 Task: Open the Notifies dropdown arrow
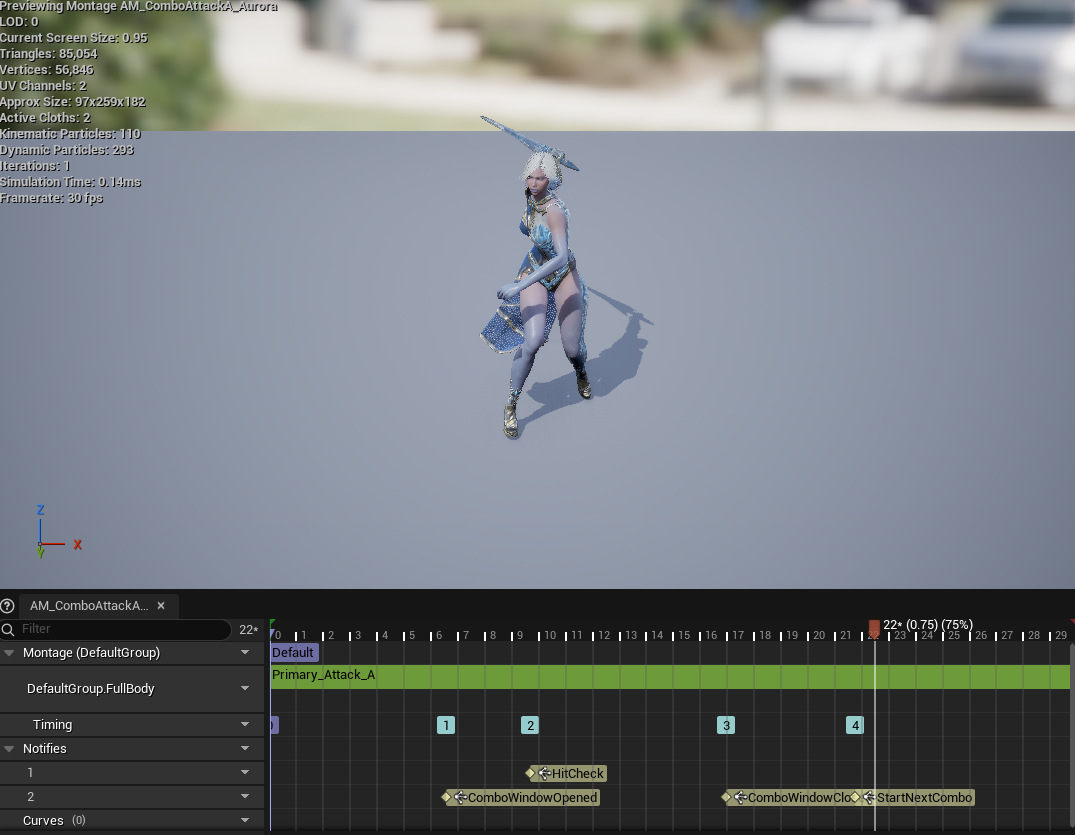pos(245,749)
